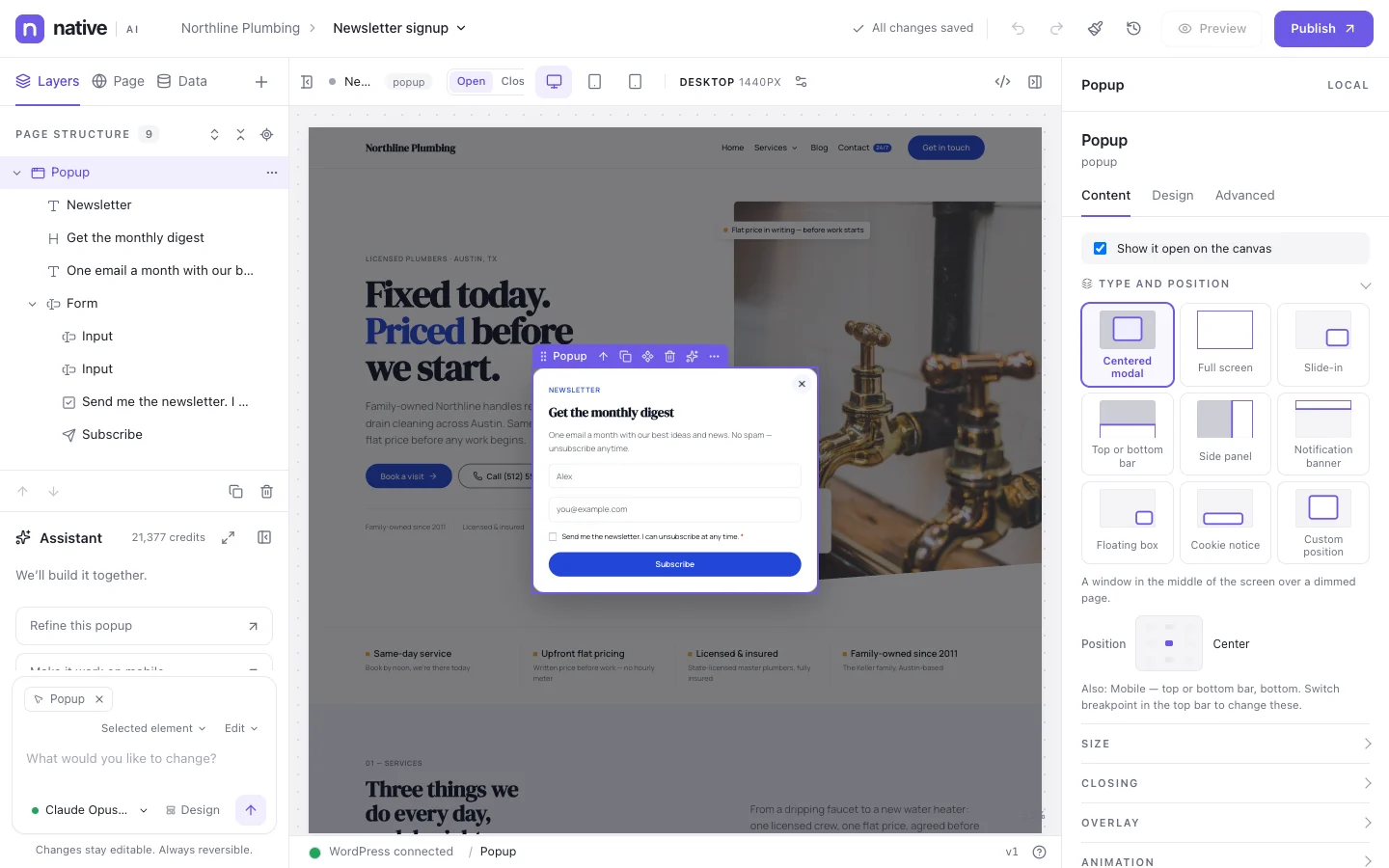Viewport: 1389px width, 868px height.
Task: Duplicate layer with the copy icon
Action: [x=235, y=492]
